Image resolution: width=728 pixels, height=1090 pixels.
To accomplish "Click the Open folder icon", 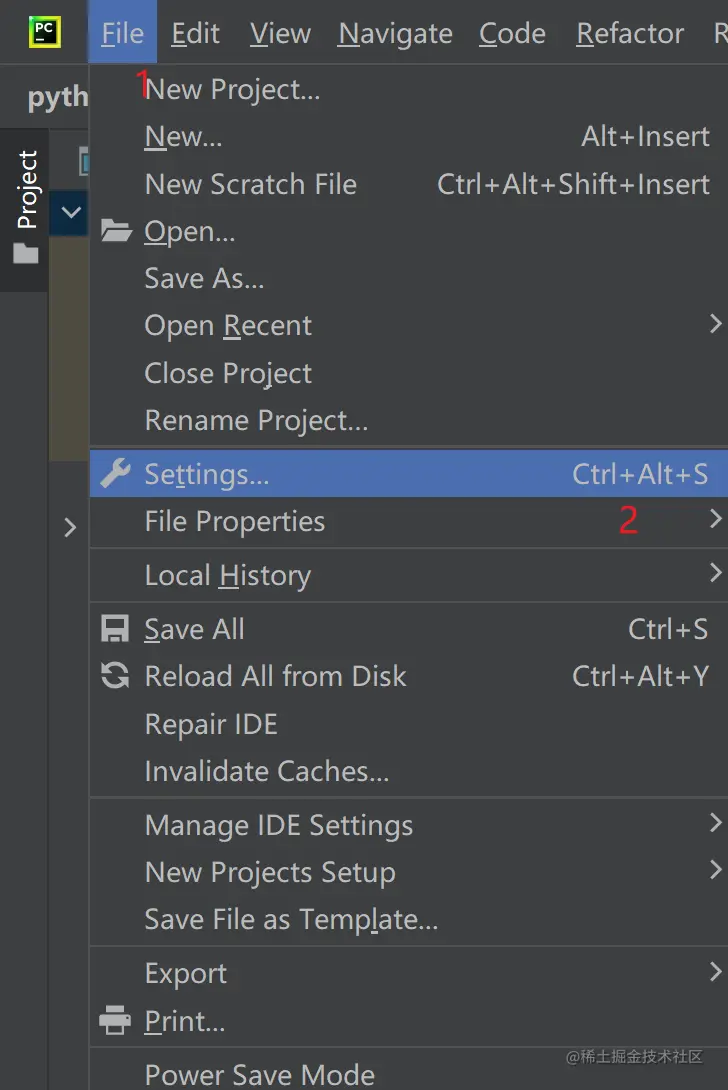I will tap(116, 232).
